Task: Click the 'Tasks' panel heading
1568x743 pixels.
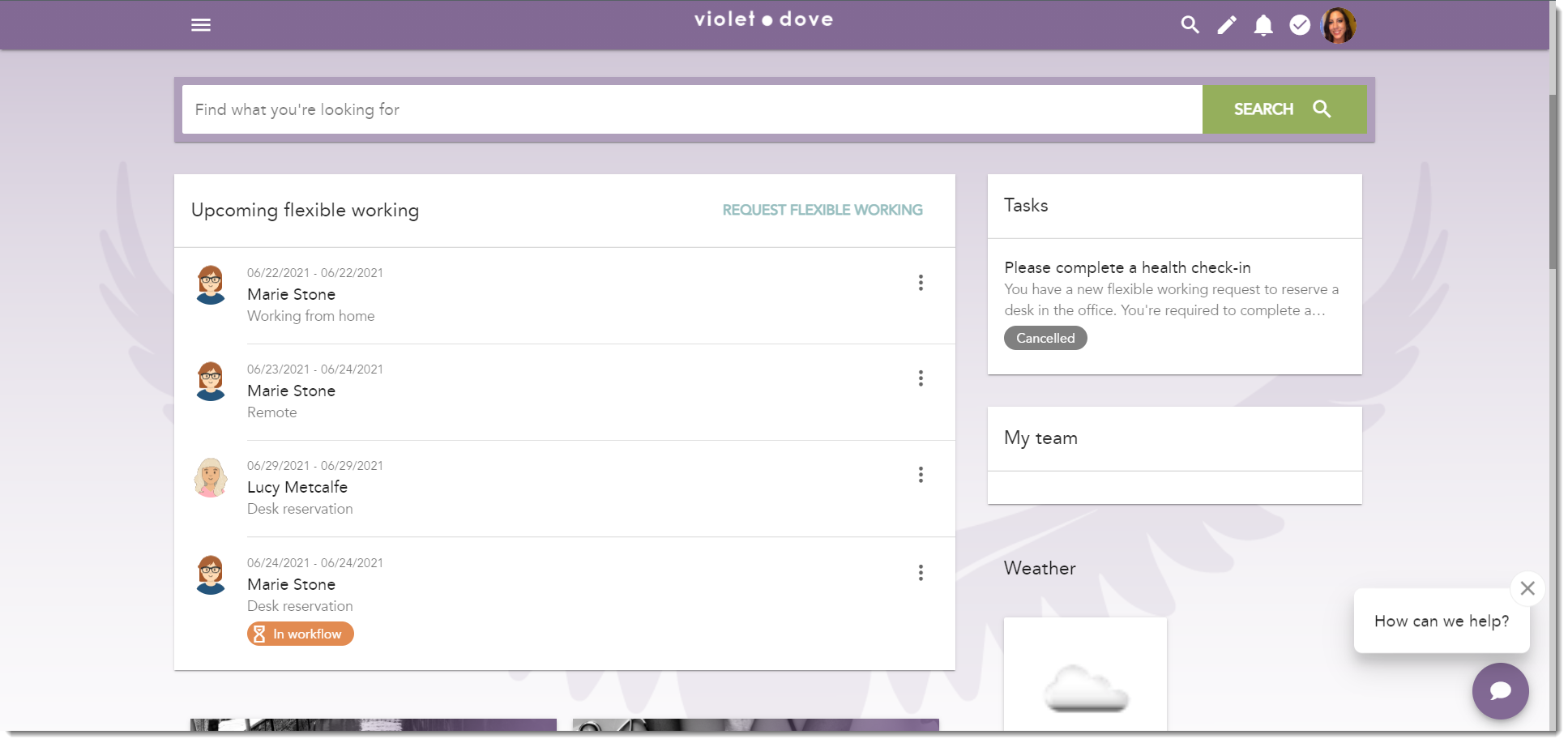Action: tap(1026, 206)
